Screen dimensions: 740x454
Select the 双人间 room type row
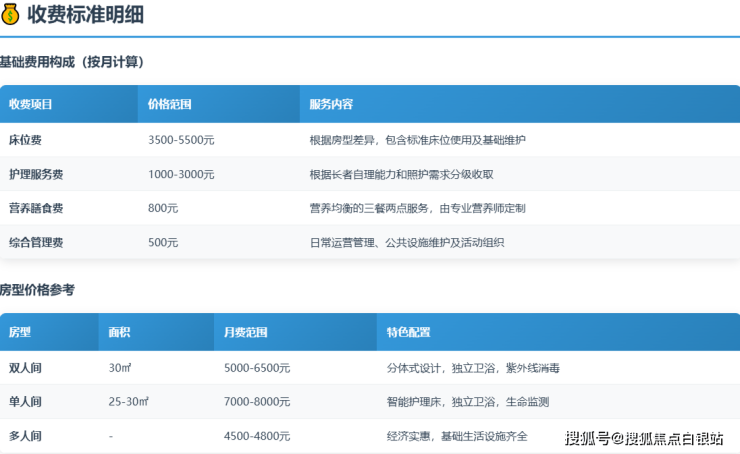(x=25, y=368)
